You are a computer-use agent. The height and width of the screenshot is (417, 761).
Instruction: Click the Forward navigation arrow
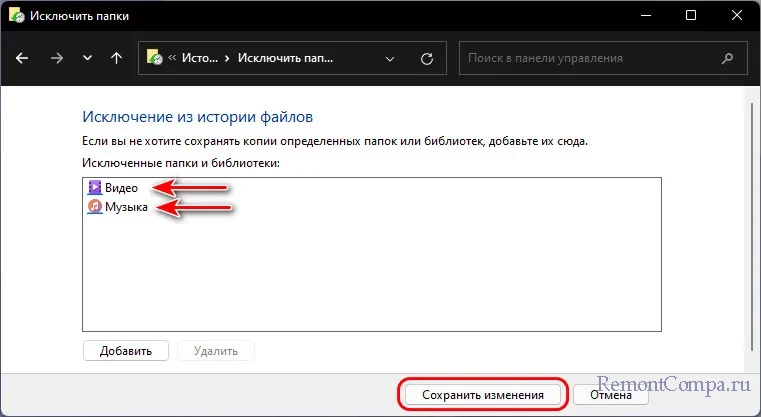56,58
